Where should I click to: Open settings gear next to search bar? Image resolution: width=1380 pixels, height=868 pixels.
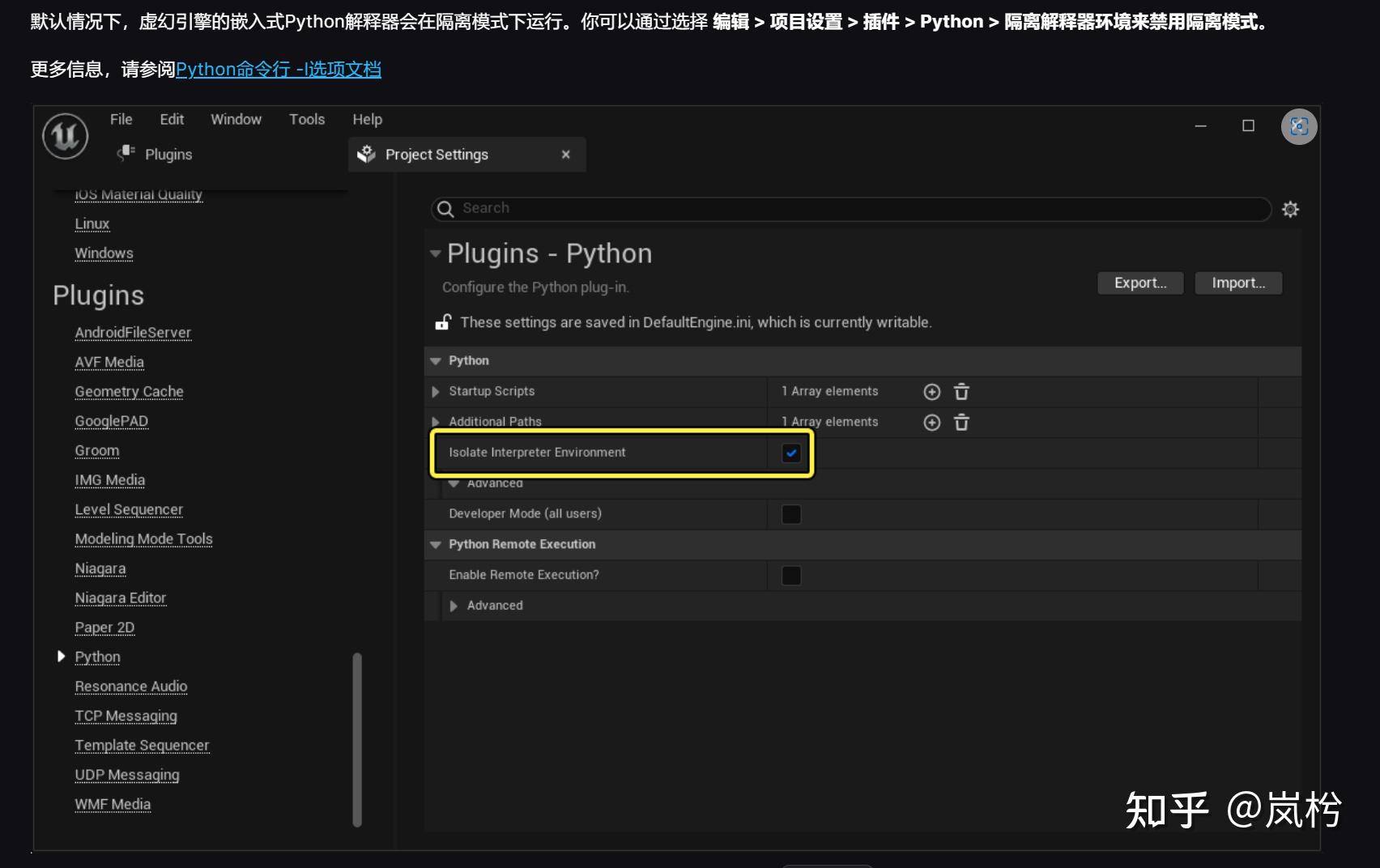1290,208
